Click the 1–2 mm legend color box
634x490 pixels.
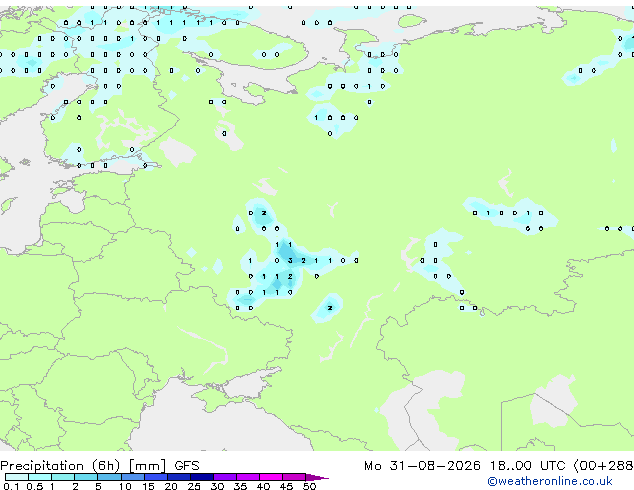pos(63,477)
